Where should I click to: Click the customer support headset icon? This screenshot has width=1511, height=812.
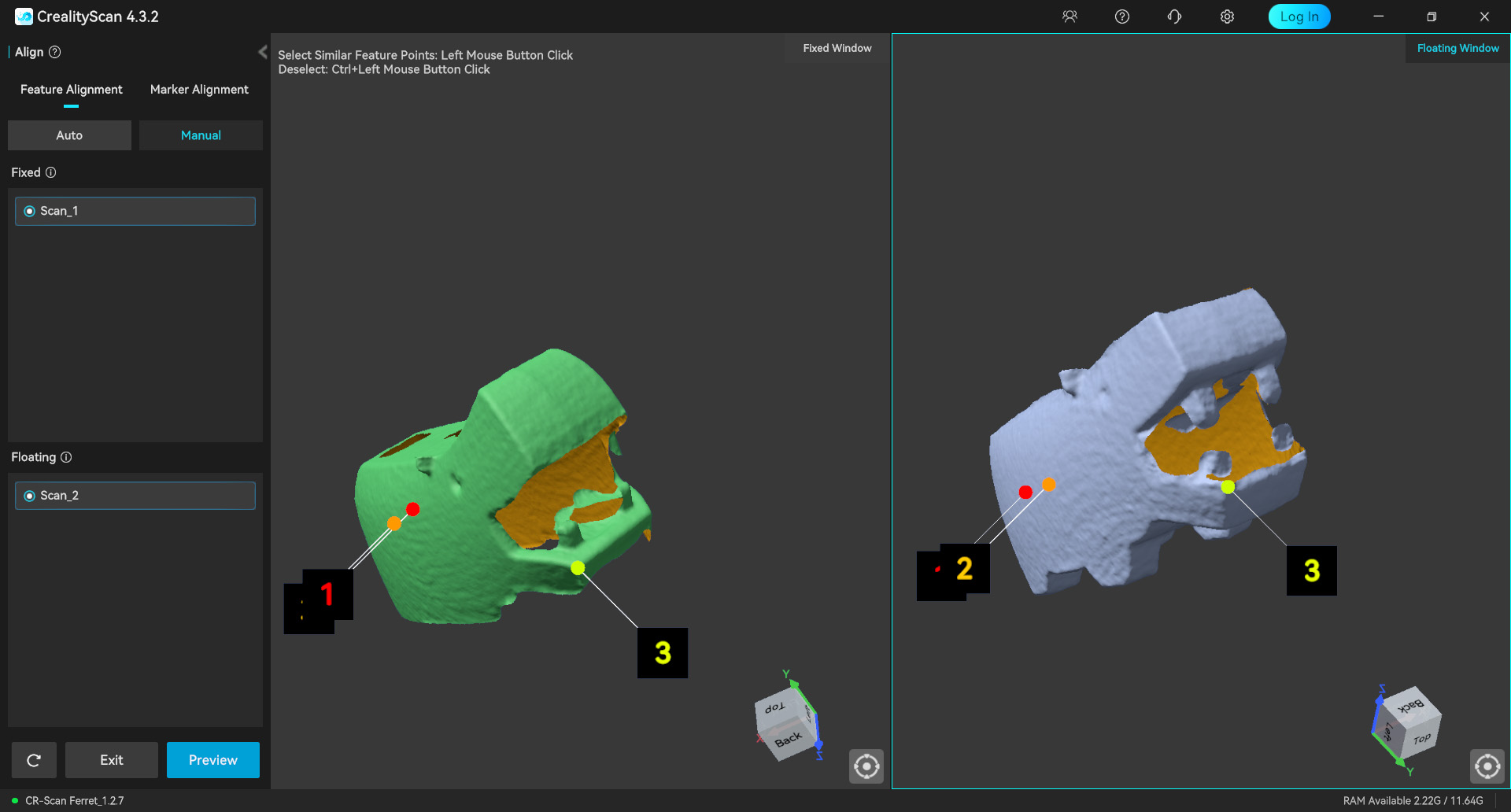pyautogui.click(x=1174, y=17)
